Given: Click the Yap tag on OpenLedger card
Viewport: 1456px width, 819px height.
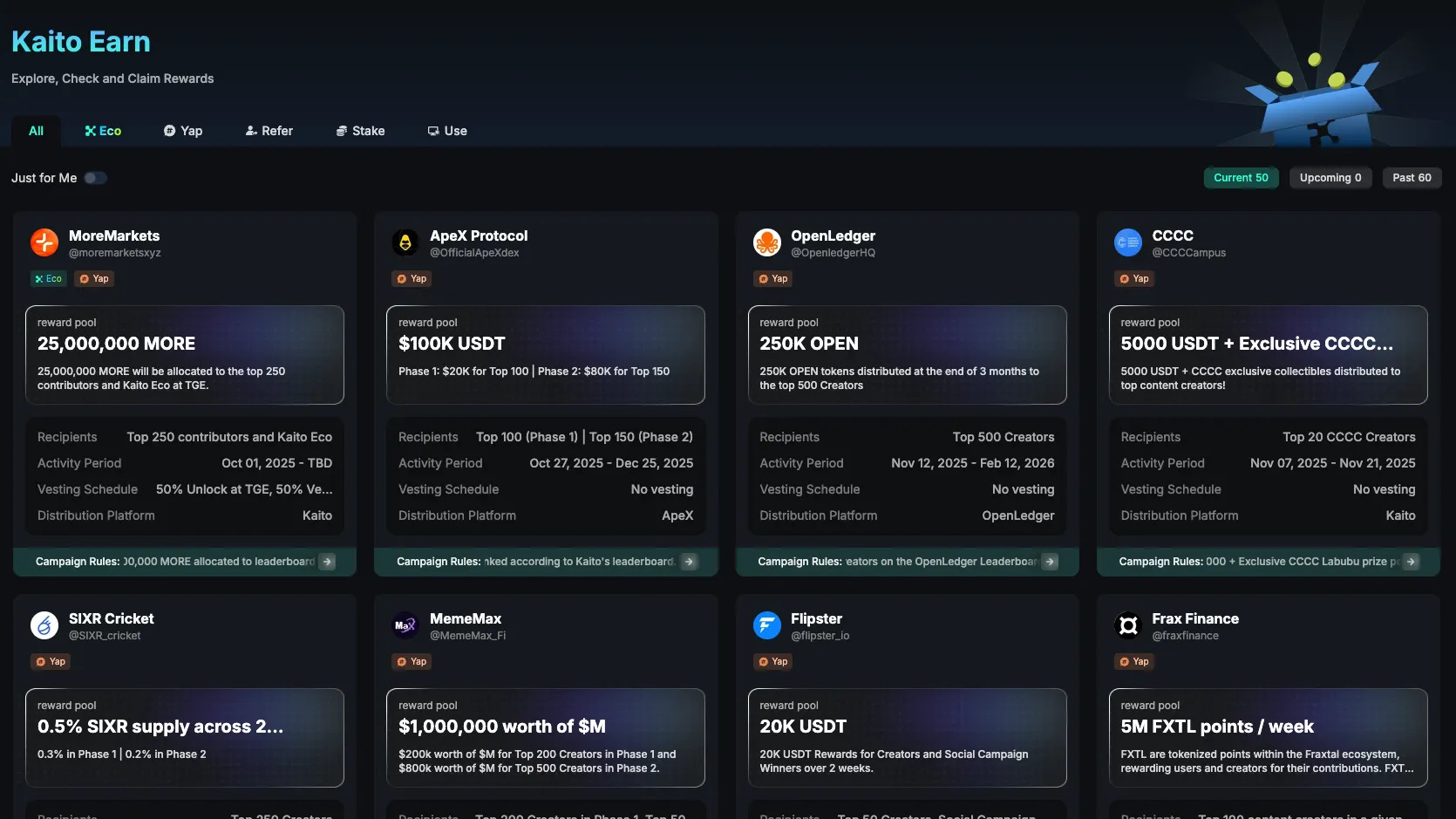Looking at the screenshot, I should click(773, 279).
